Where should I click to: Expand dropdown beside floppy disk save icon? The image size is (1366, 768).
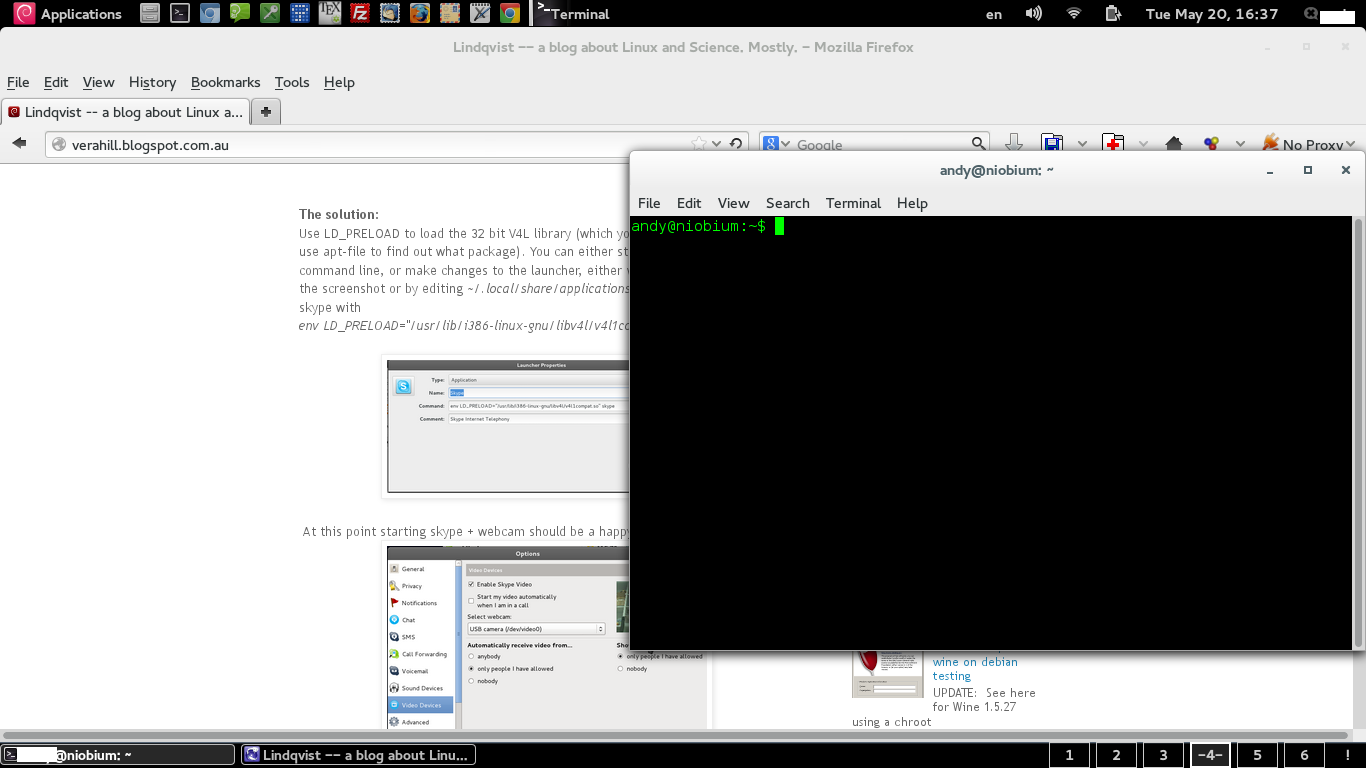coord(1081,145)
